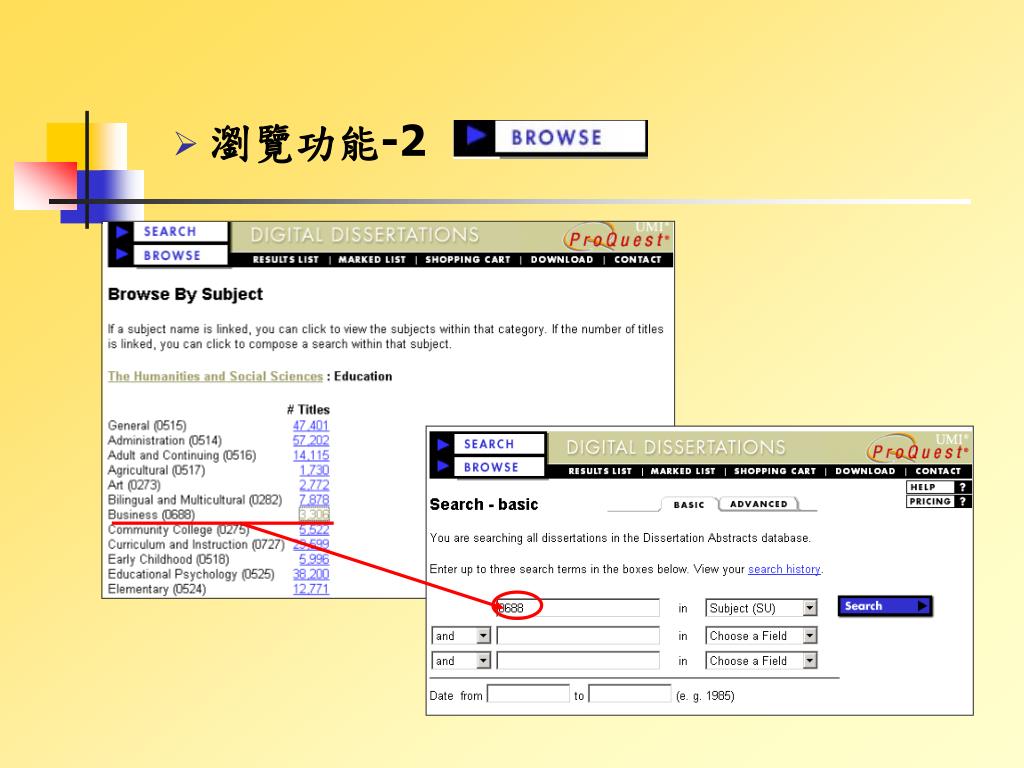
Task: Open the titles count link for Business (0688)
Action: (314, 515)
